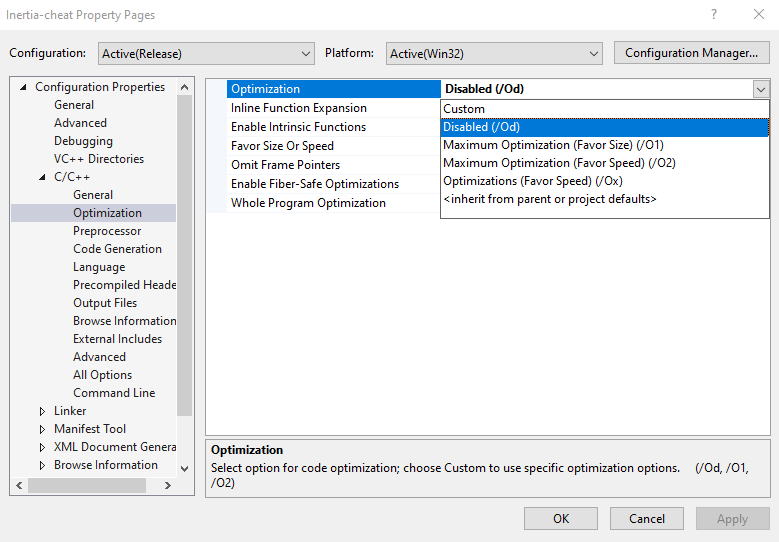Select Custom from the optimization list

click(464, 109)
